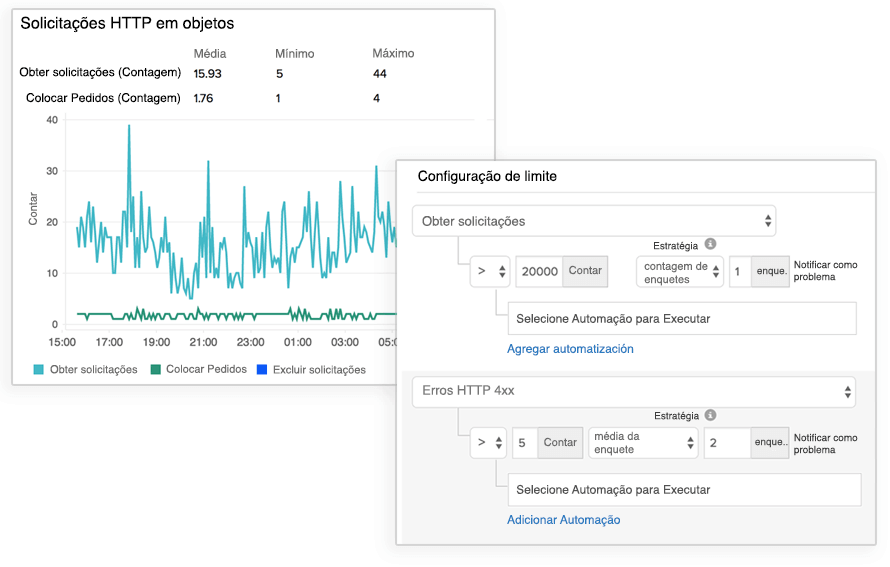Image resolution: width=890 pixels, height=567 pixels.
Task: Select the automation field under Erros HTTP 4xx
Action: pyautogui.click(x=684, y=490)
